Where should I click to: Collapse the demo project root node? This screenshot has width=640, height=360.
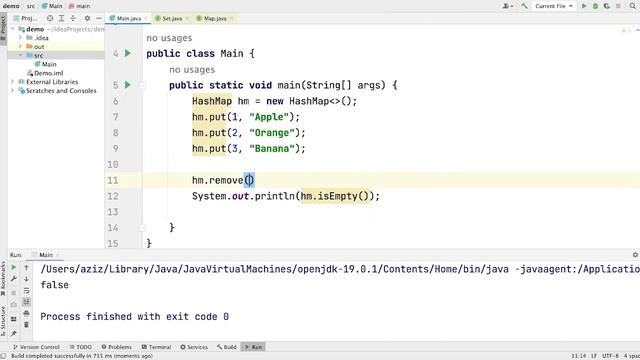coord(13,29)
